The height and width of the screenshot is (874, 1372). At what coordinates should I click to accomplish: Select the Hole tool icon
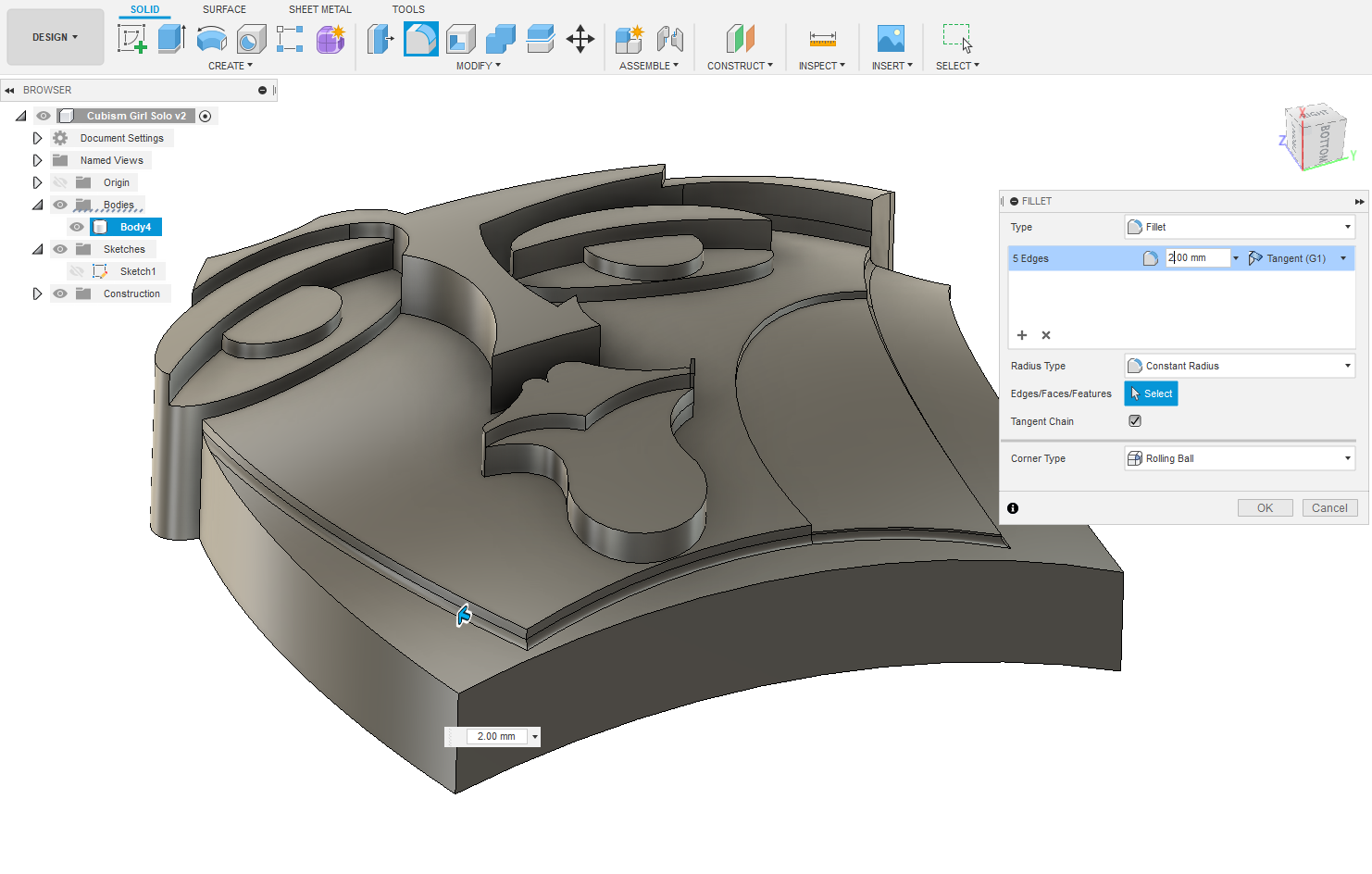click(251, 39)
